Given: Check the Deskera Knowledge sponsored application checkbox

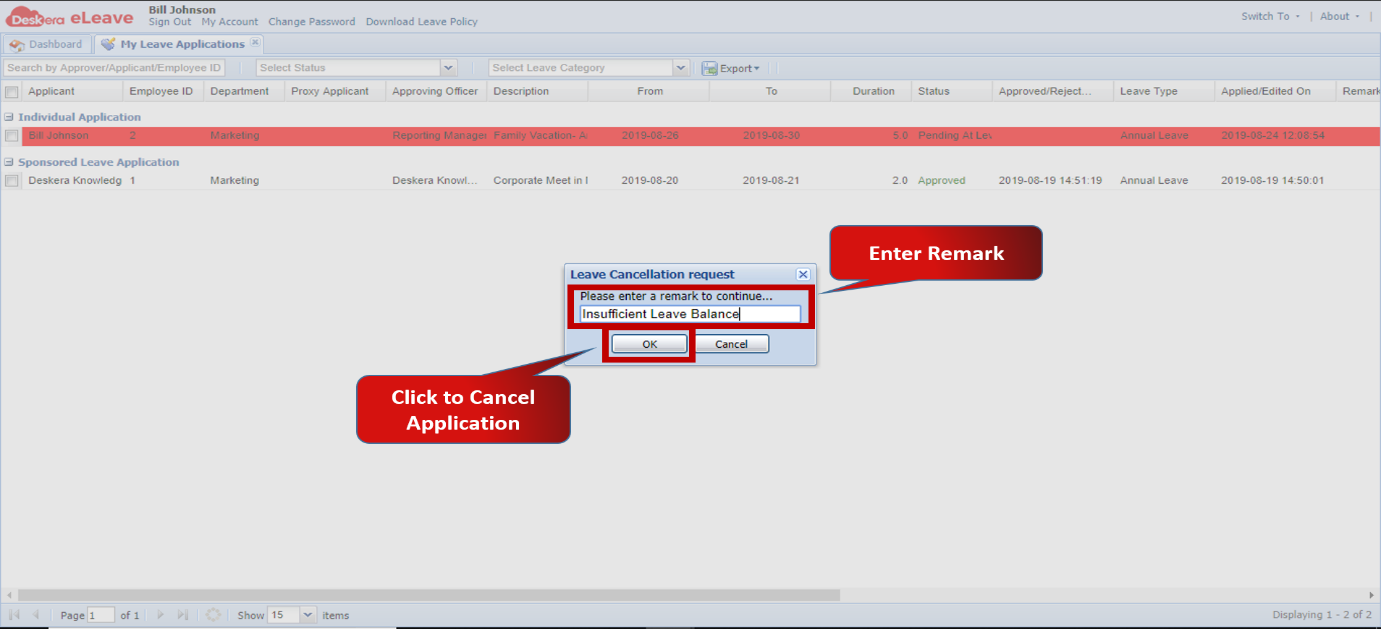Looking at the screenshot, I should 14,180.
